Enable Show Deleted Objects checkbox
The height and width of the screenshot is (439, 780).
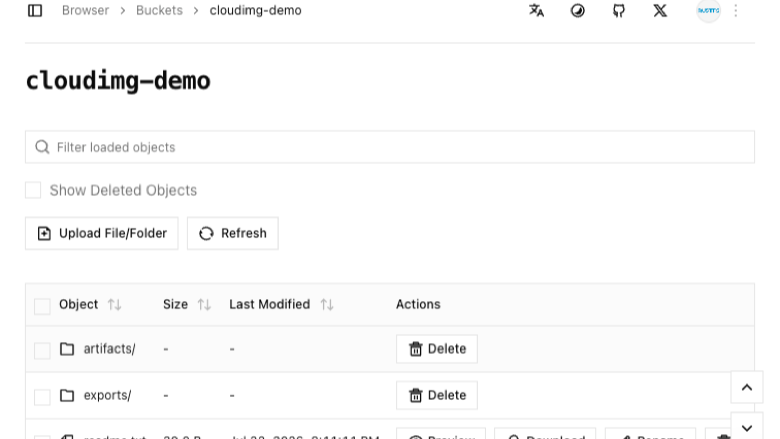[x=33, y=190]
